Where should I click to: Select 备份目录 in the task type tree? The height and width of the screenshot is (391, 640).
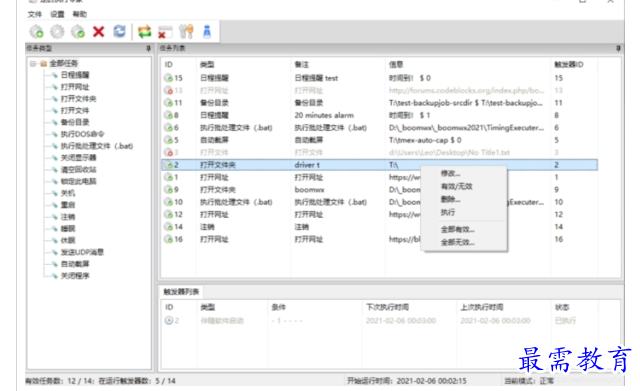click(75, 122)
